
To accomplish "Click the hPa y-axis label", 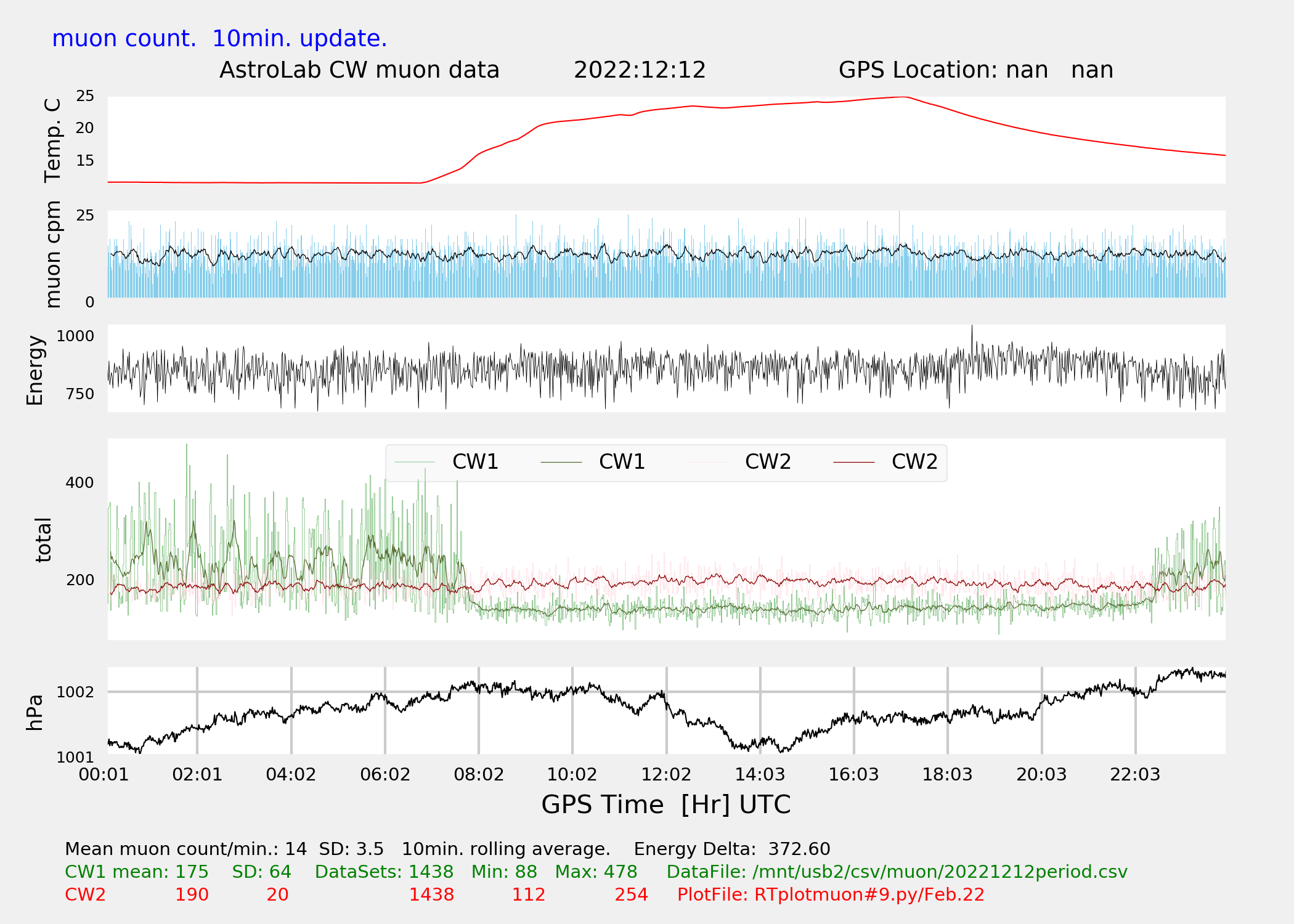I will (x=35, y=712).
